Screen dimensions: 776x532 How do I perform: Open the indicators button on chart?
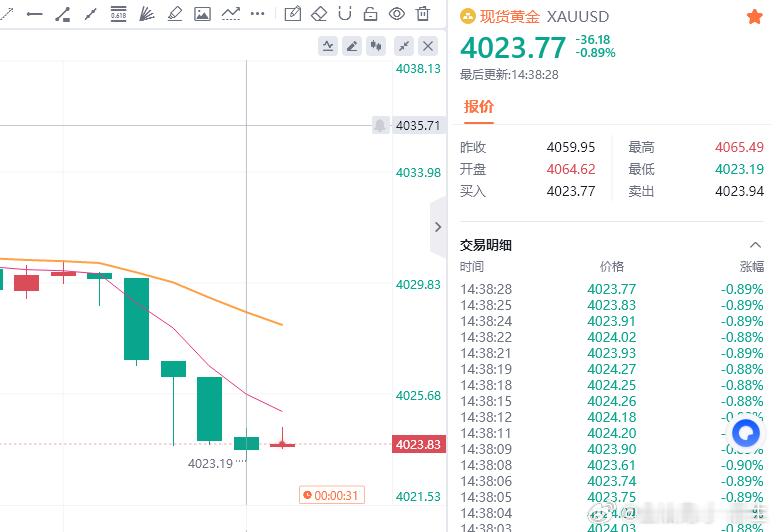point(328,47)
